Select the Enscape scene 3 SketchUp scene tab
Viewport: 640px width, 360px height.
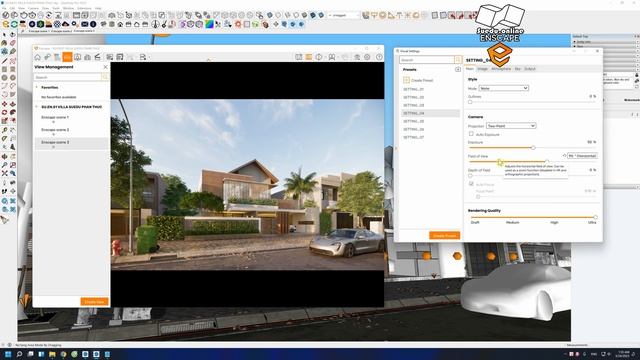coord(84,31)
